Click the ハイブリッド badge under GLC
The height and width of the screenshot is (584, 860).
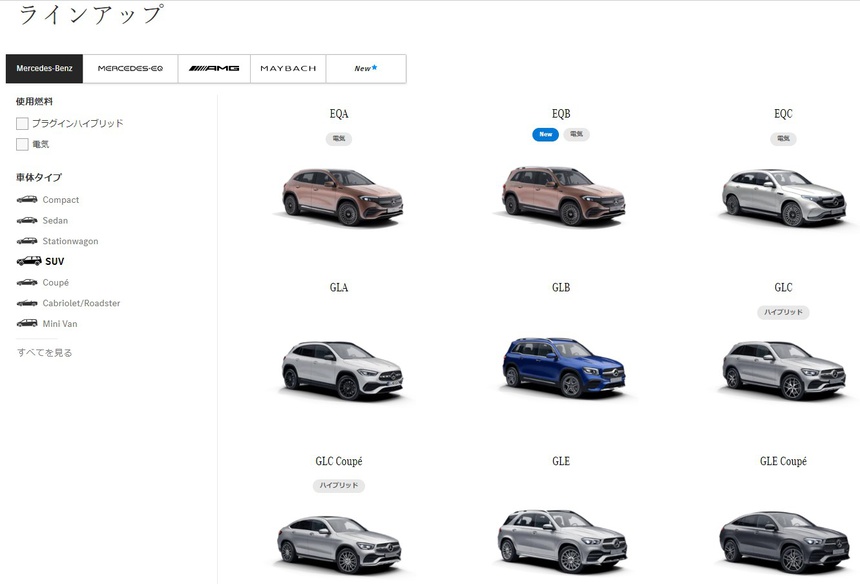783,312
